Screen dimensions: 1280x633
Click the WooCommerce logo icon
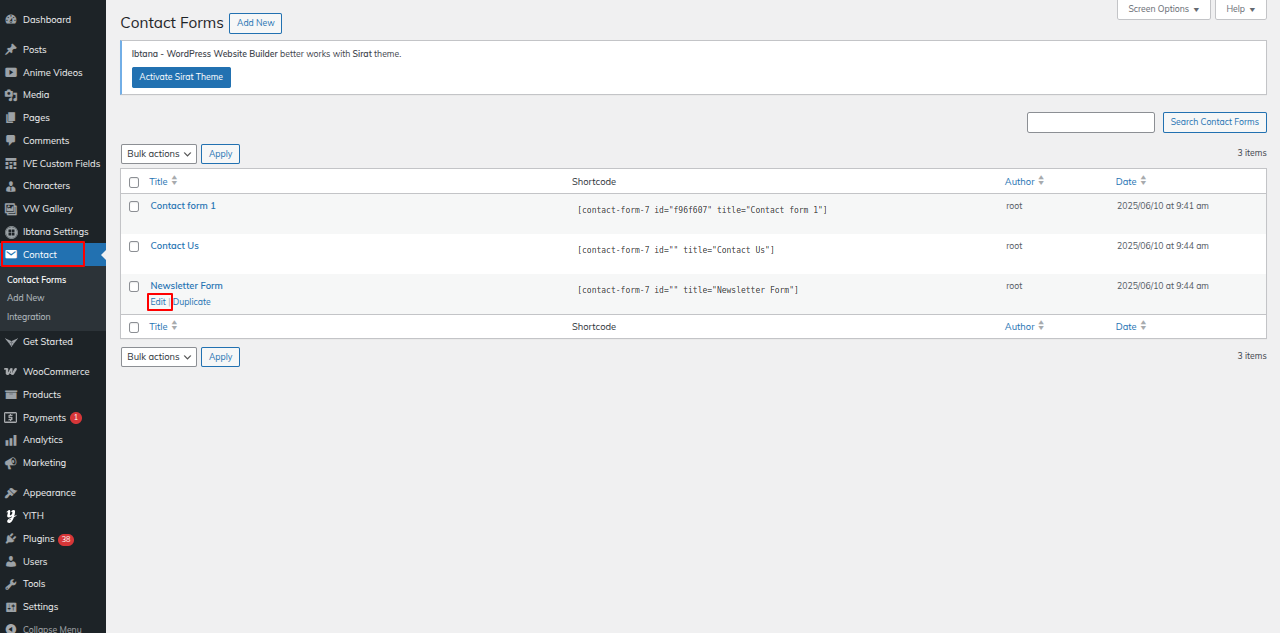click(11, 372)
